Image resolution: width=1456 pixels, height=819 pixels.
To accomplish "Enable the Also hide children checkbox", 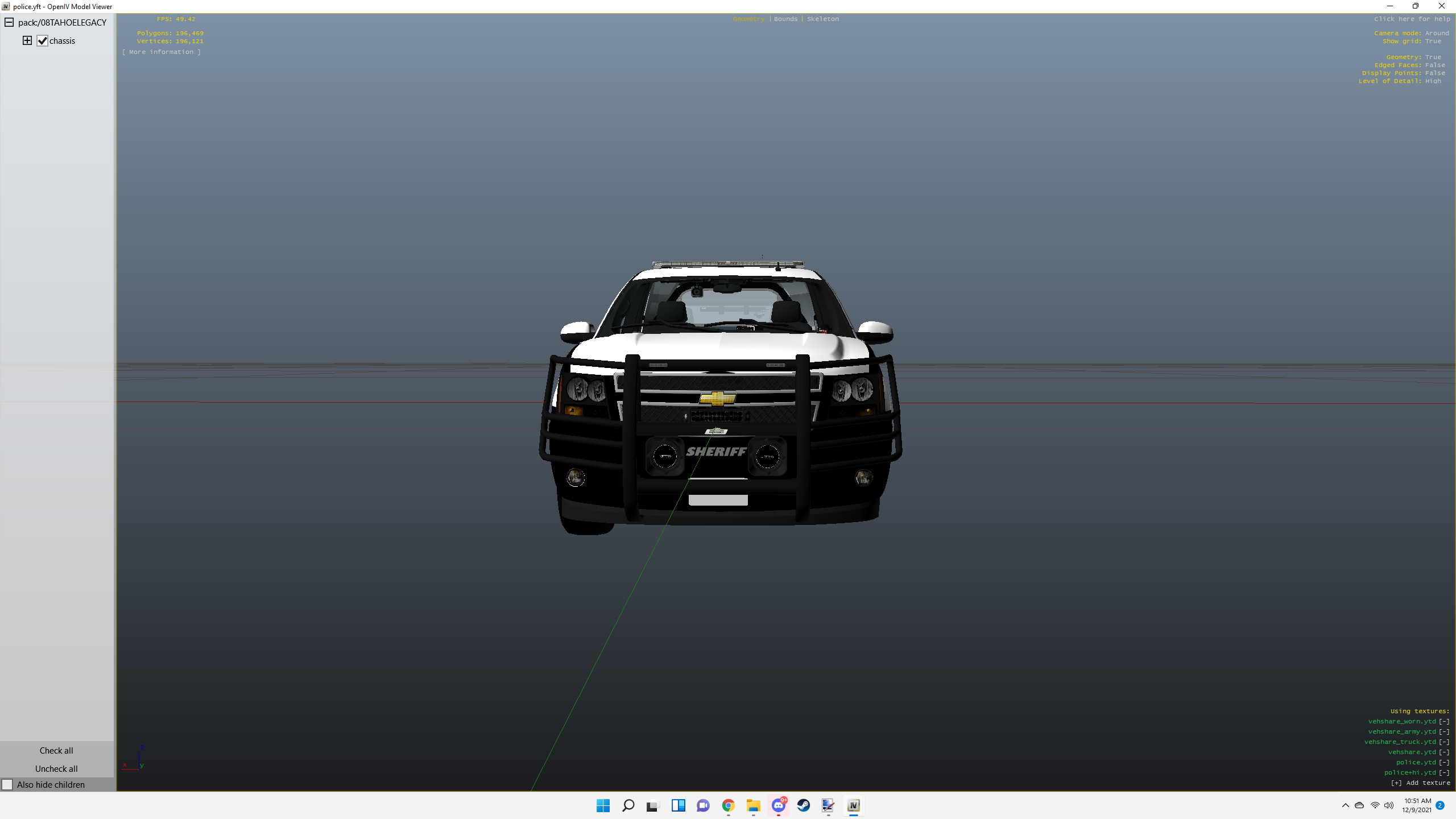I will 7,785.
